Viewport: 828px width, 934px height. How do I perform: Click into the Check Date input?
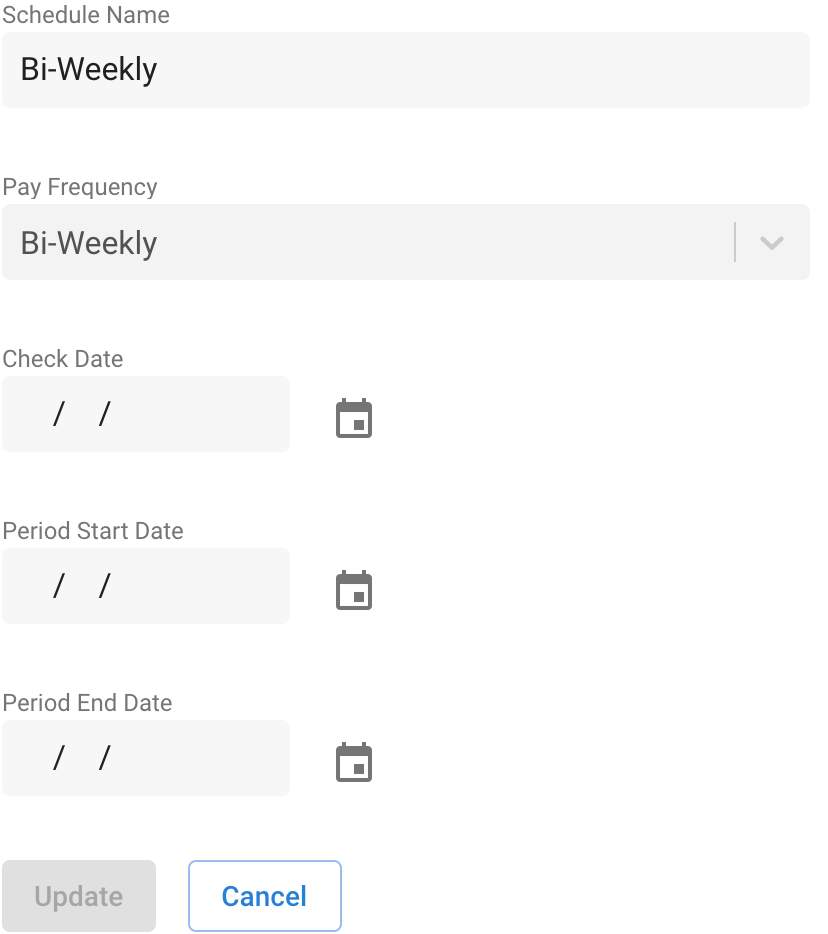pos(146,414)
